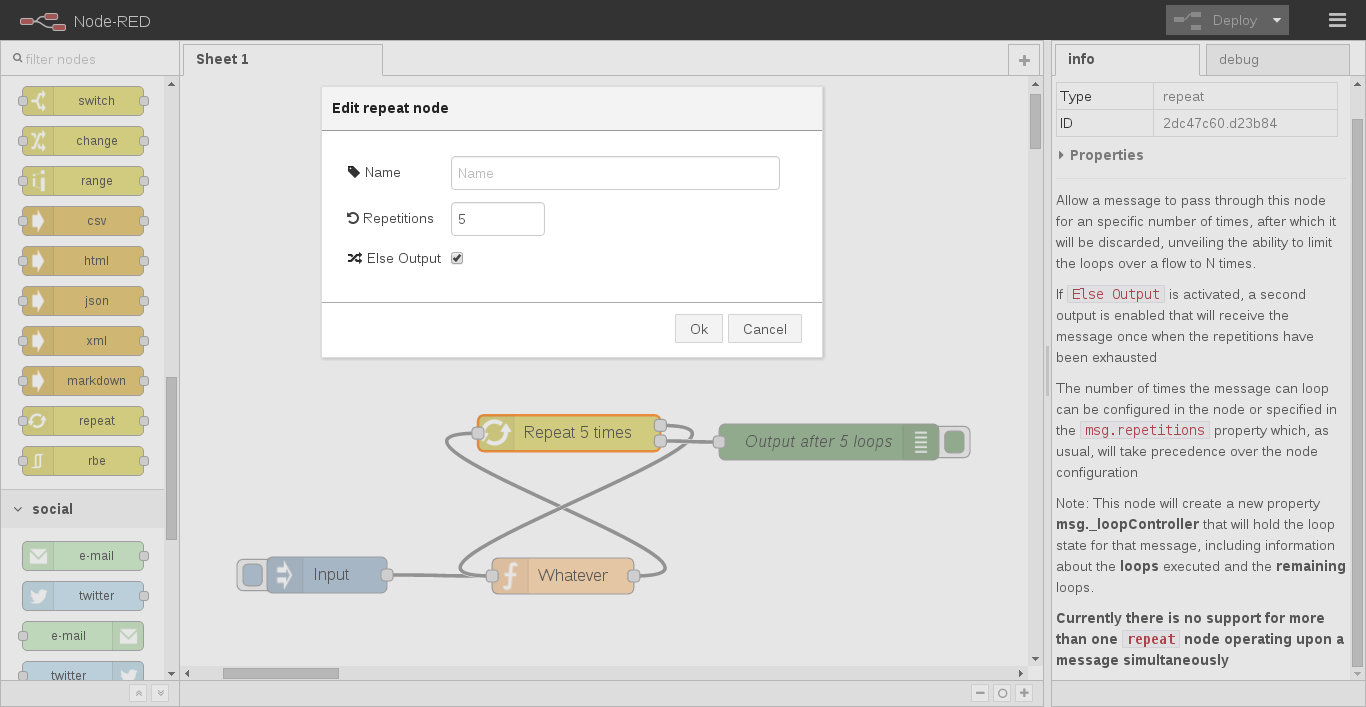Expand all palette categories

coord(159,693)
